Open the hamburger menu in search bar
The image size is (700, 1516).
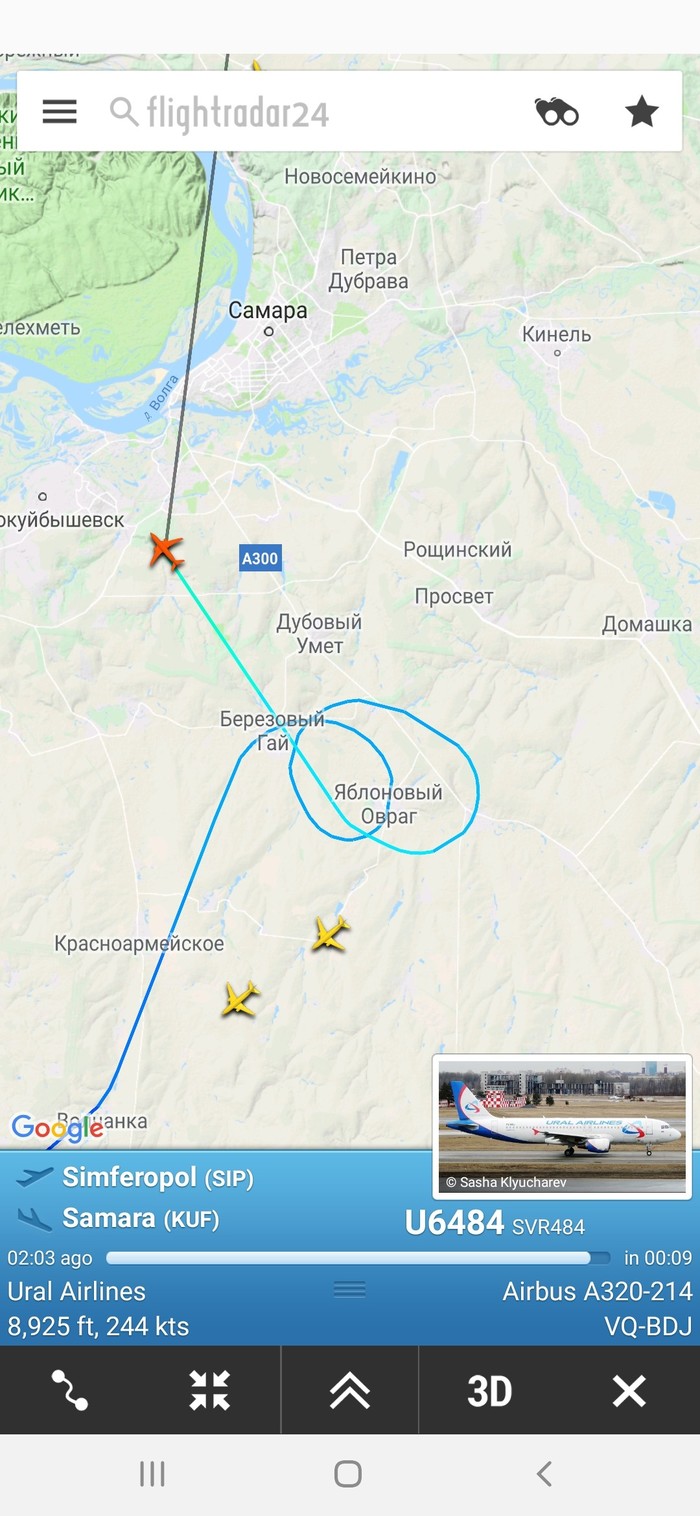point(59,111)
